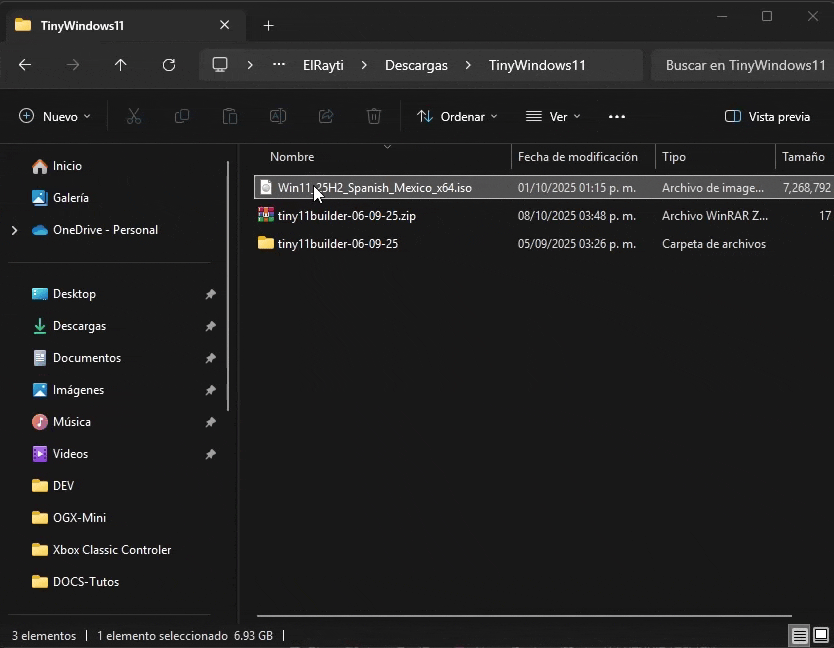Click the horizontal scrollbar at bottom
The height and width of the screenshot is (648, 834).
(523, 616)
